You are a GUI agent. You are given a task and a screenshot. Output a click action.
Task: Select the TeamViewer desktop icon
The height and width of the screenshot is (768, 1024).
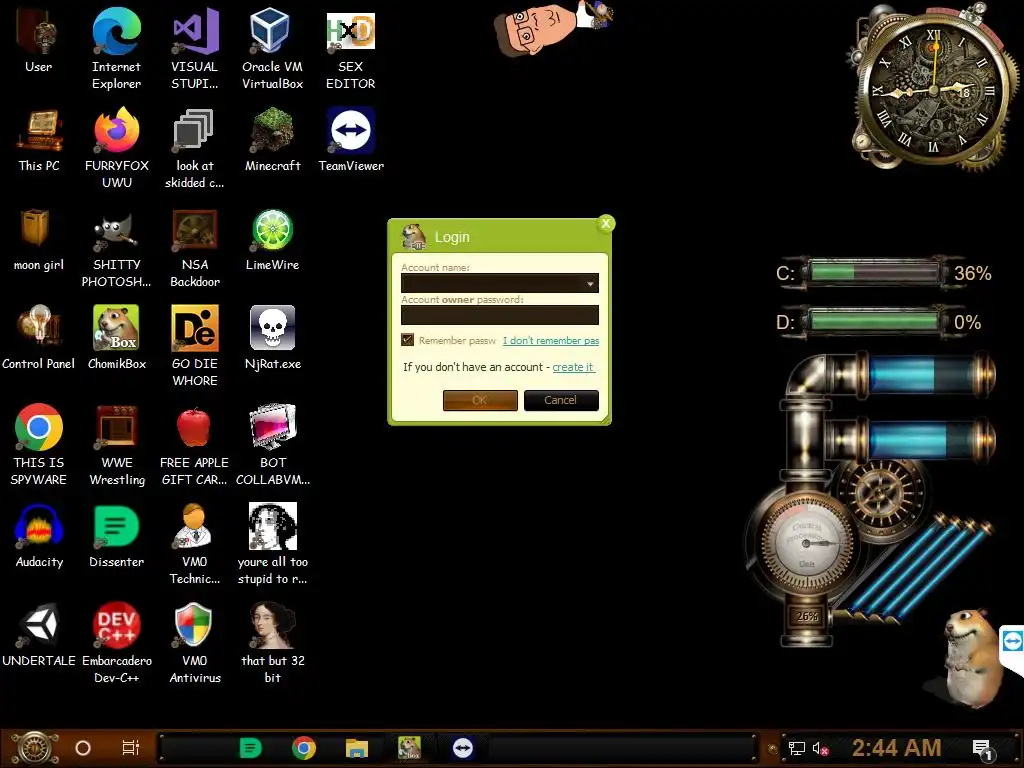(x=351, y=140)
